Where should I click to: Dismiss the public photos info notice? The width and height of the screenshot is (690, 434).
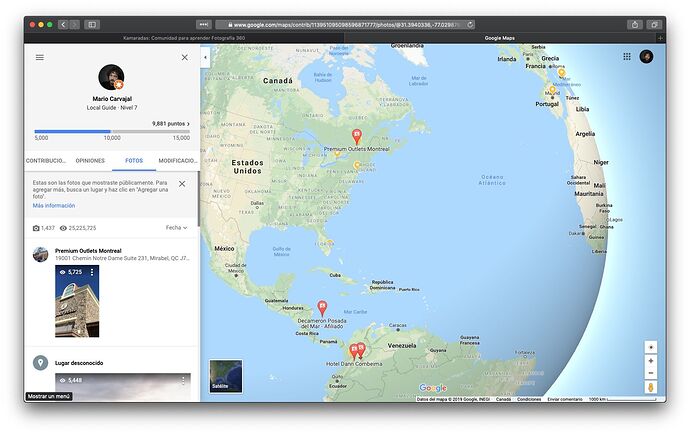pos(182,184)
